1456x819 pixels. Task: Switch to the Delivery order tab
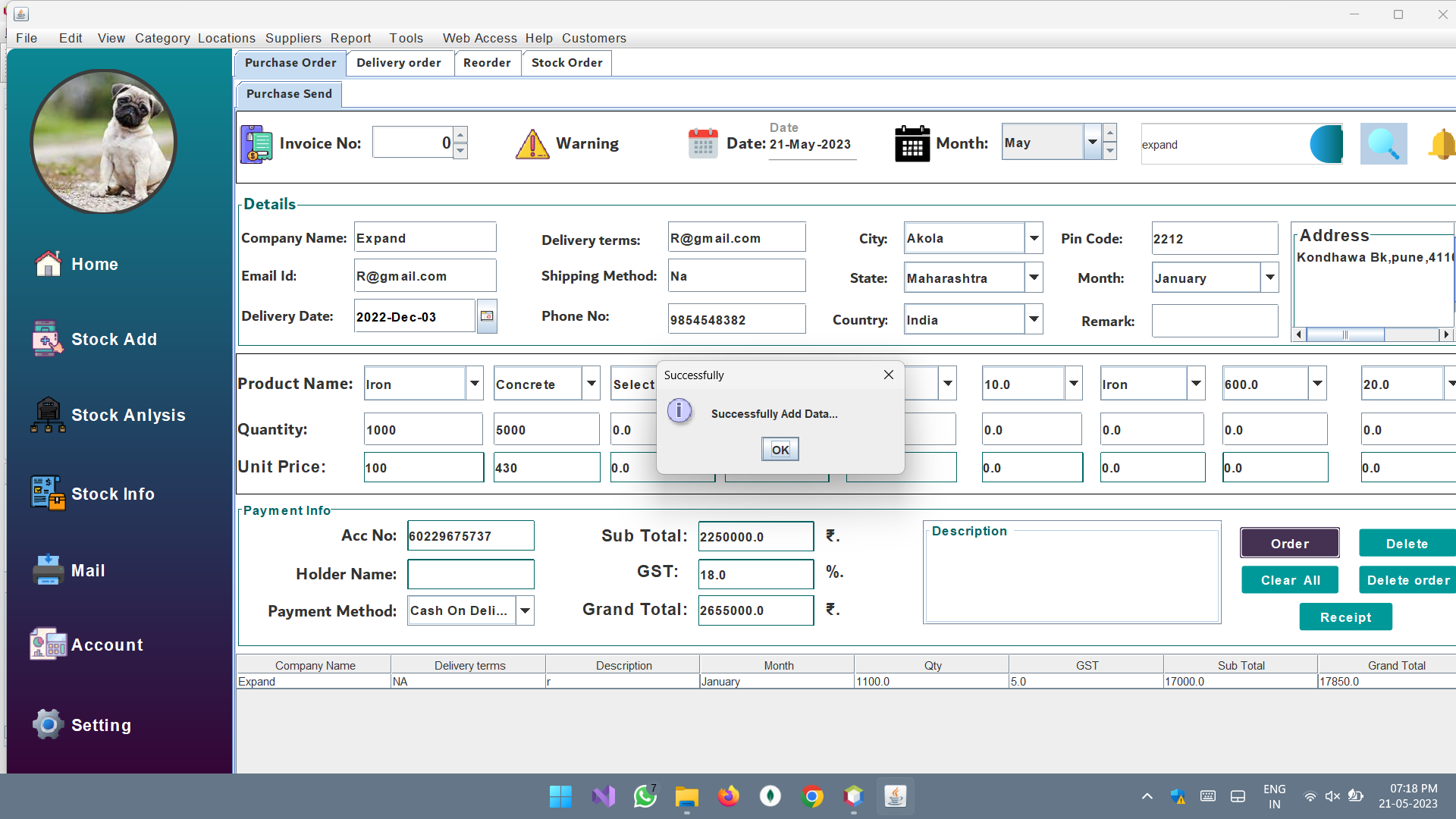coord(400,63)
